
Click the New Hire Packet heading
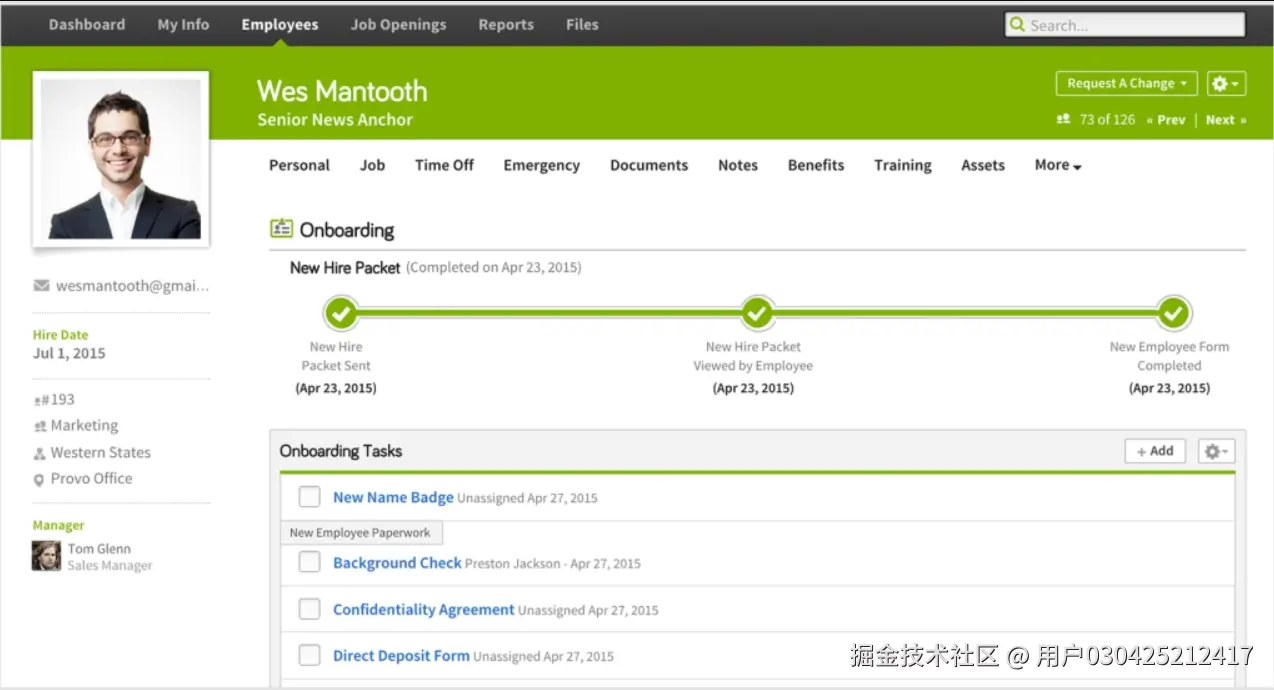click(x=345, y=267)
